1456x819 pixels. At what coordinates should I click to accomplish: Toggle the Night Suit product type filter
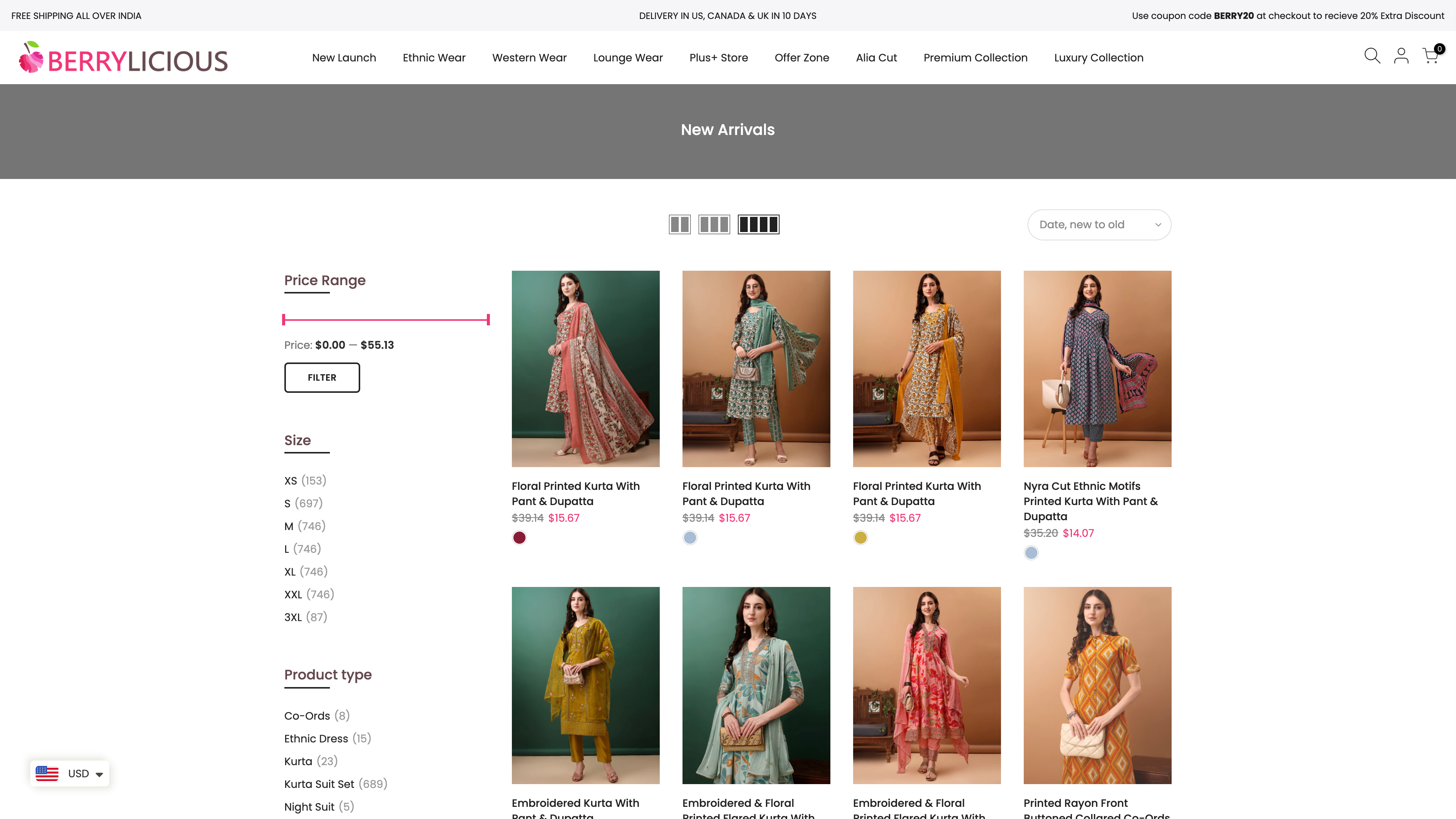(309, 806)
